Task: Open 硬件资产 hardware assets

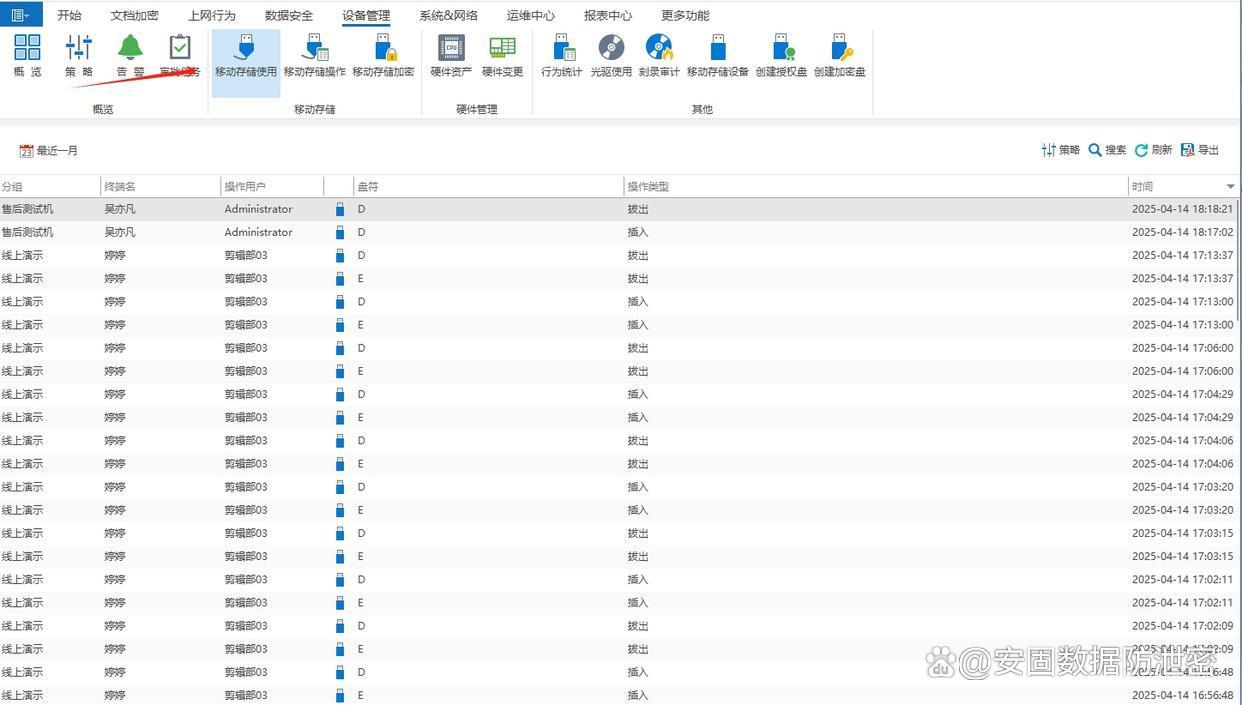Action: click(451, 55)
